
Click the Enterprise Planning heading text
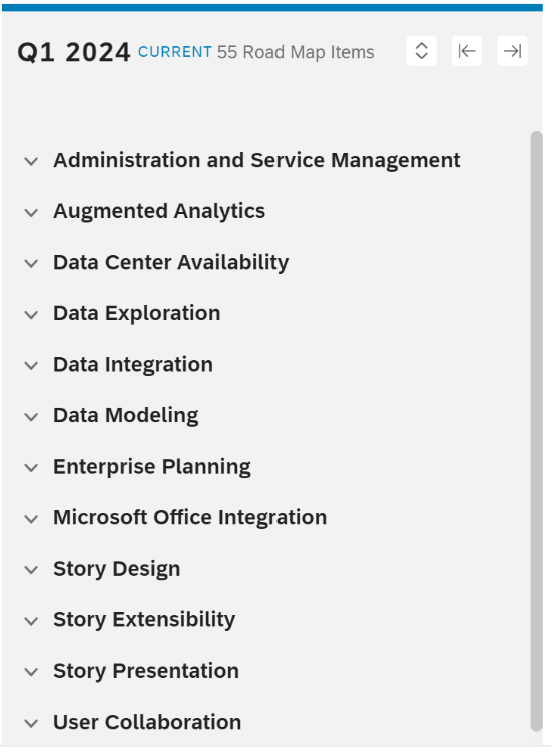coord(152,467)
